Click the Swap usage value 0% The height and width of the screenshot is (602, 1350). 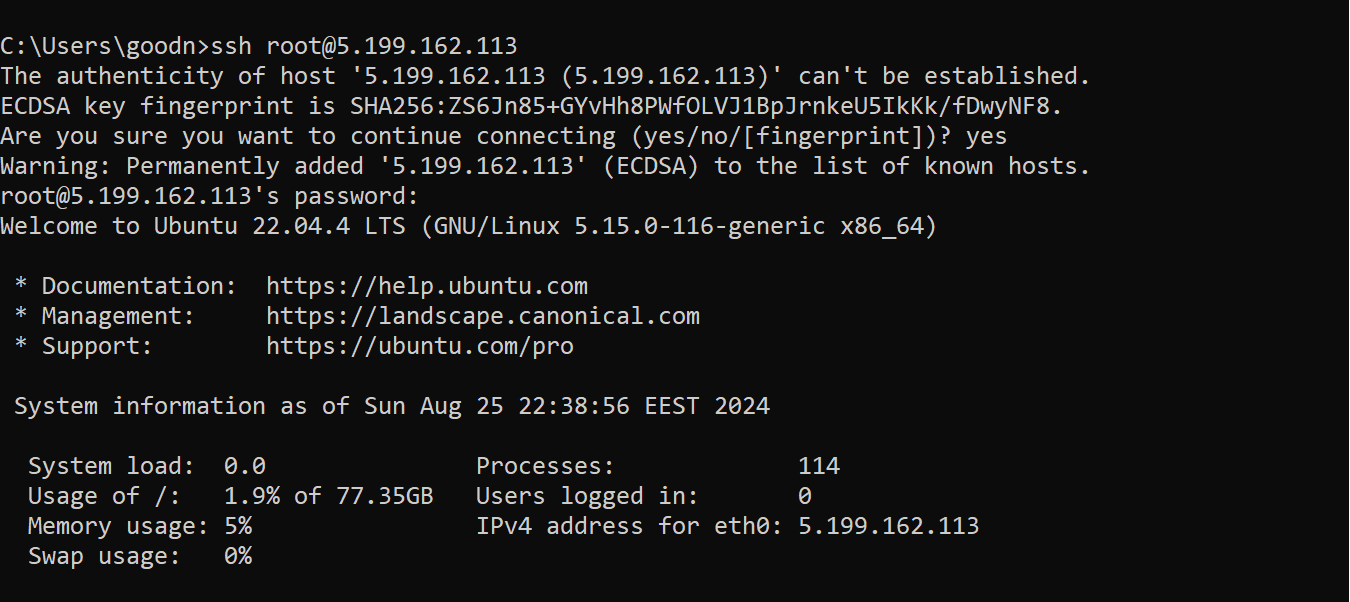(237, 556)
